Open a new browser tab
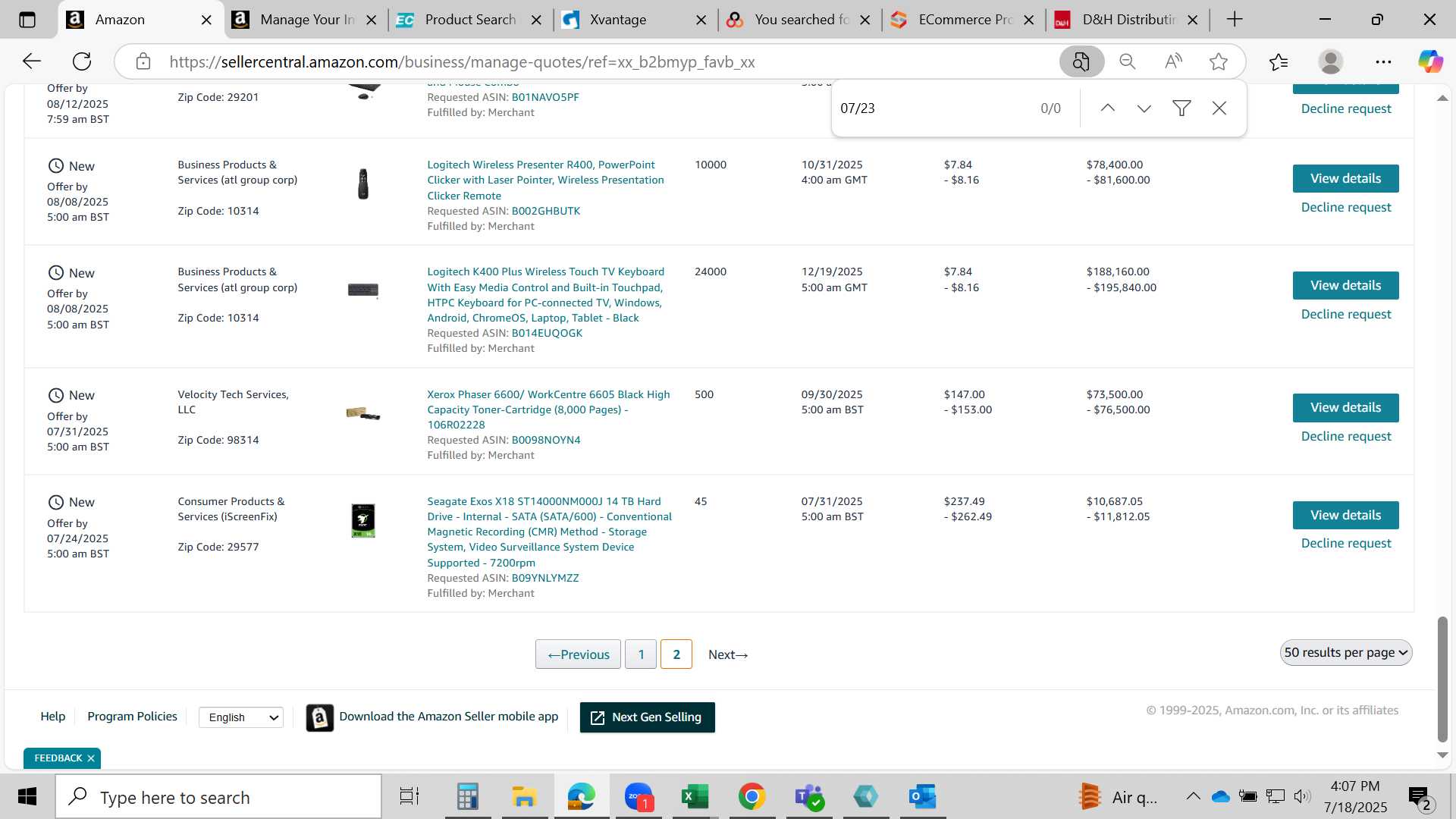Screen dimensions: 1456x819 pyautogui.click(x=1235, y=20)
